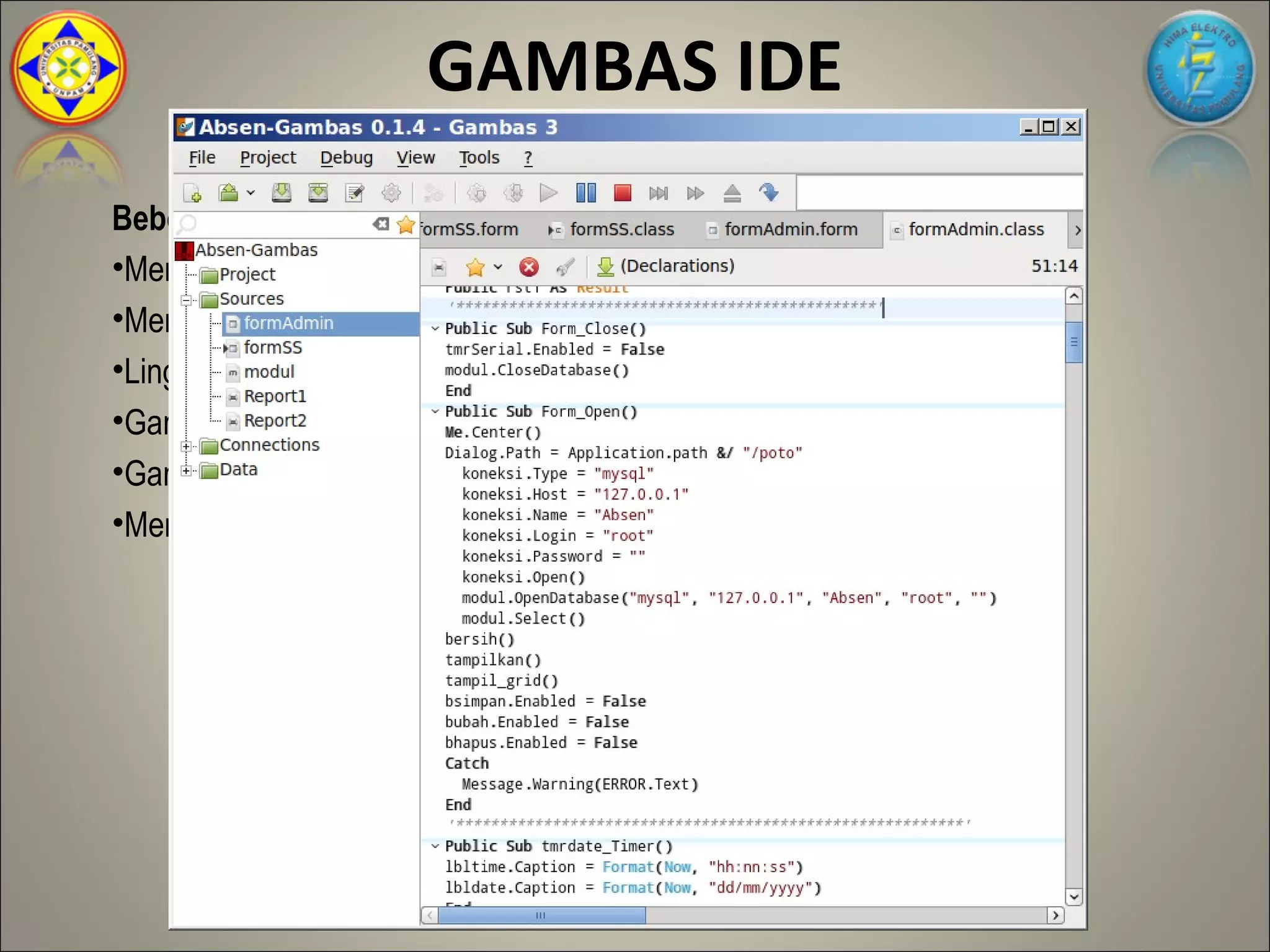This screenshot has height=952, width=1270.
Task: Click the project properties edit icon
Action: [355, 193]
